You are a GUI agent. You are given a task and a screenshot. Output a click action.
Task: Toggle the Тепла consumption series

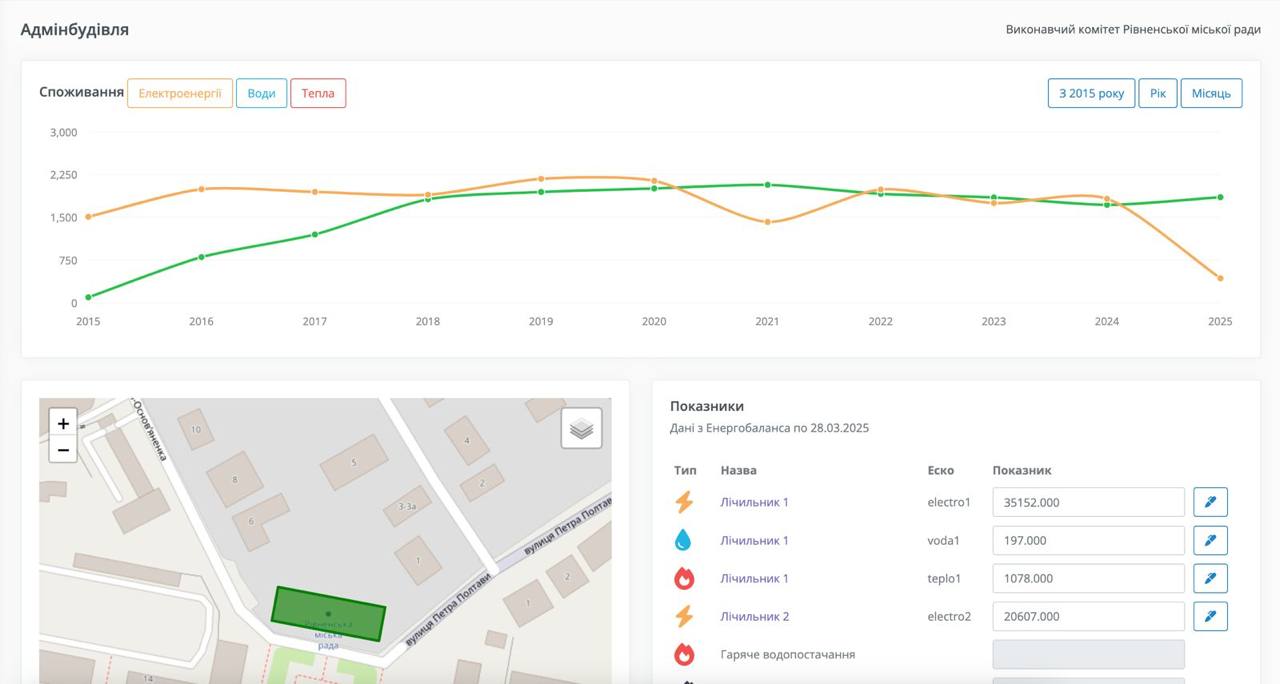pos(318,93)
